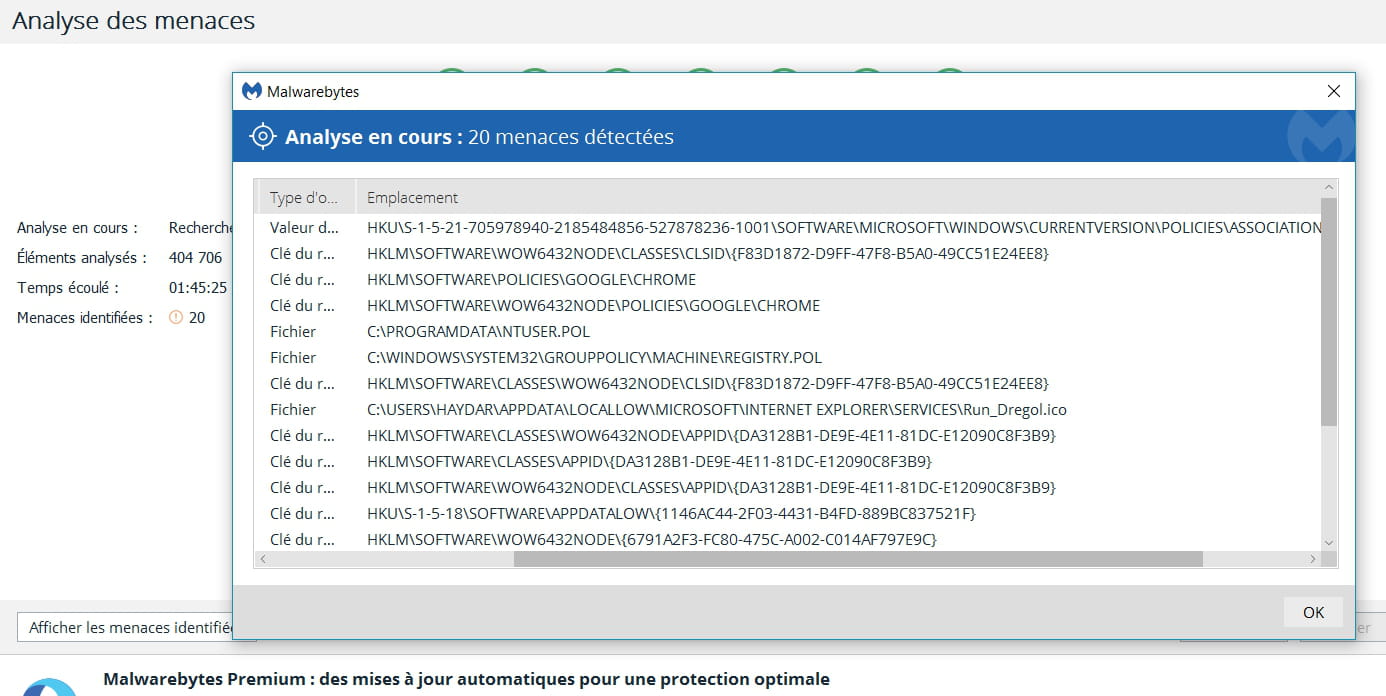The image size is (1386, 696).
Task: Click the vertical scrollbar up arrow
Action: [x=1329, y=188]
